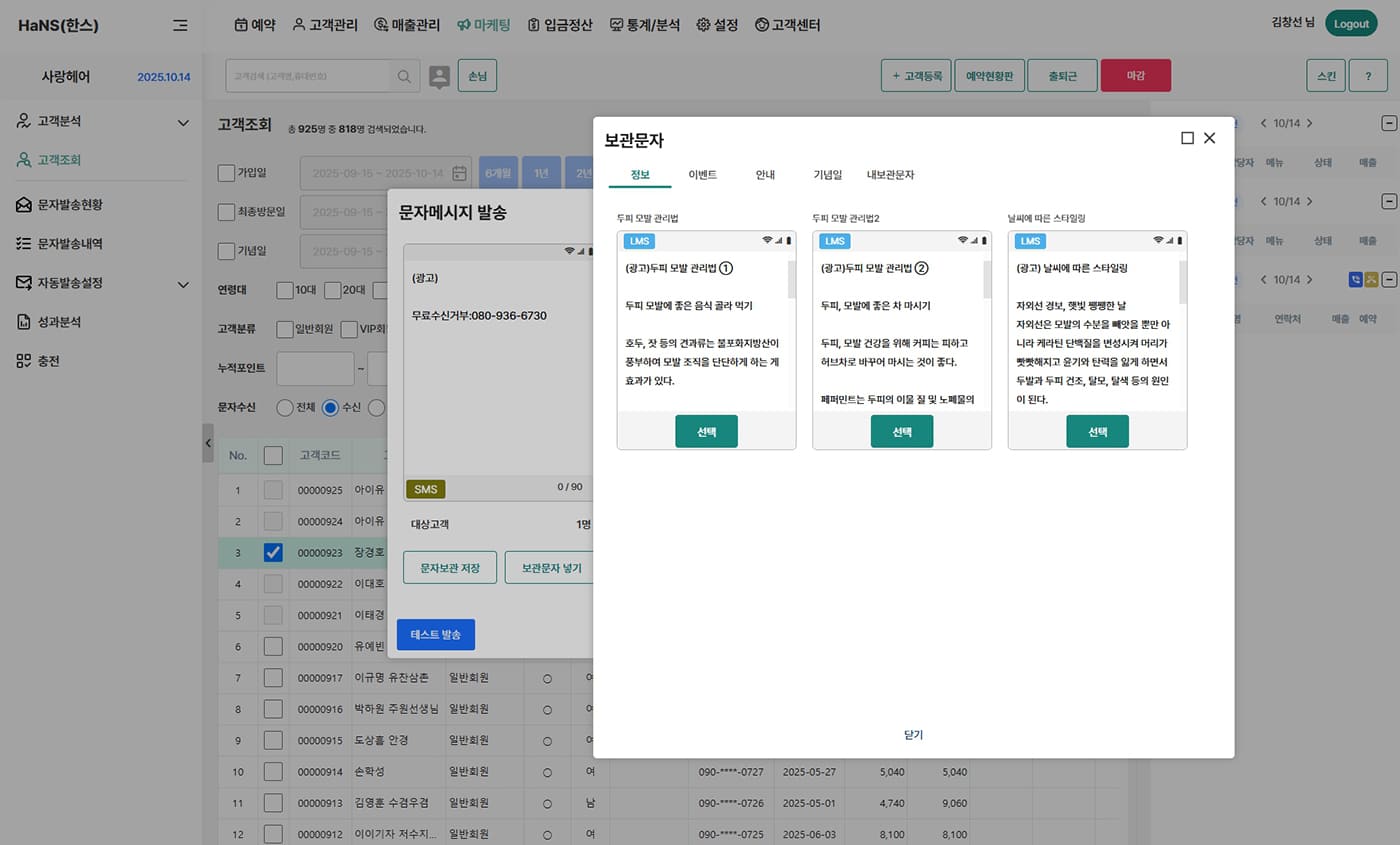Screen dimensions: 1400x845
Task: Click the search magnifier icon in customer search
Action: (404, 76)
